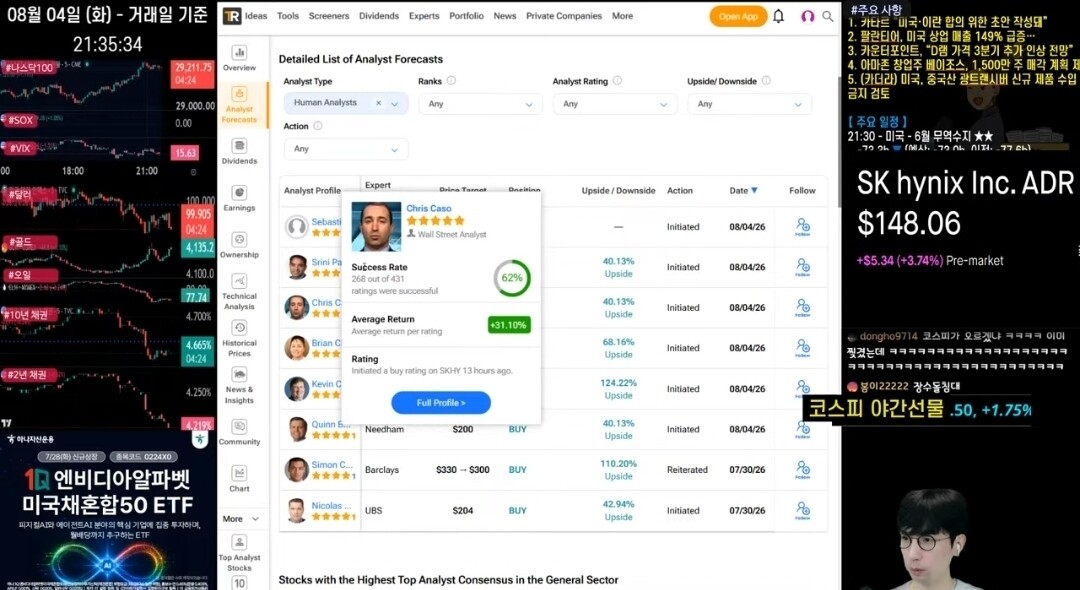
Task: Click the Analyst Rating info icon
Action: (x=617, y=81)
